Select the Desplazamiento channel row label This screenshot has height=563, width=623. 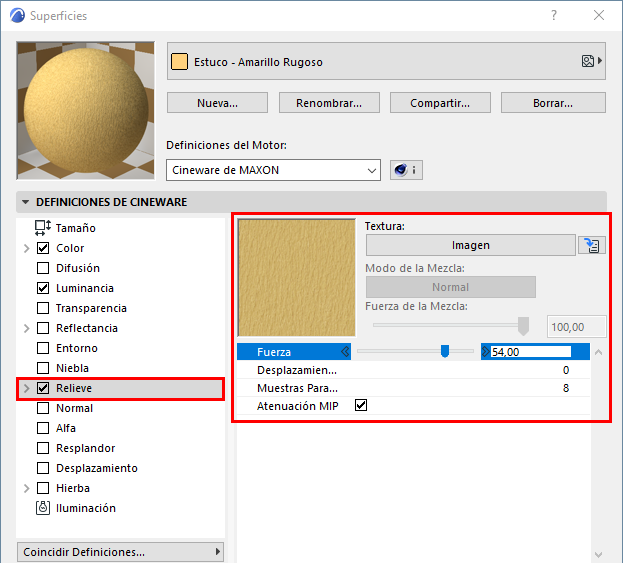[x=97, y=468]
